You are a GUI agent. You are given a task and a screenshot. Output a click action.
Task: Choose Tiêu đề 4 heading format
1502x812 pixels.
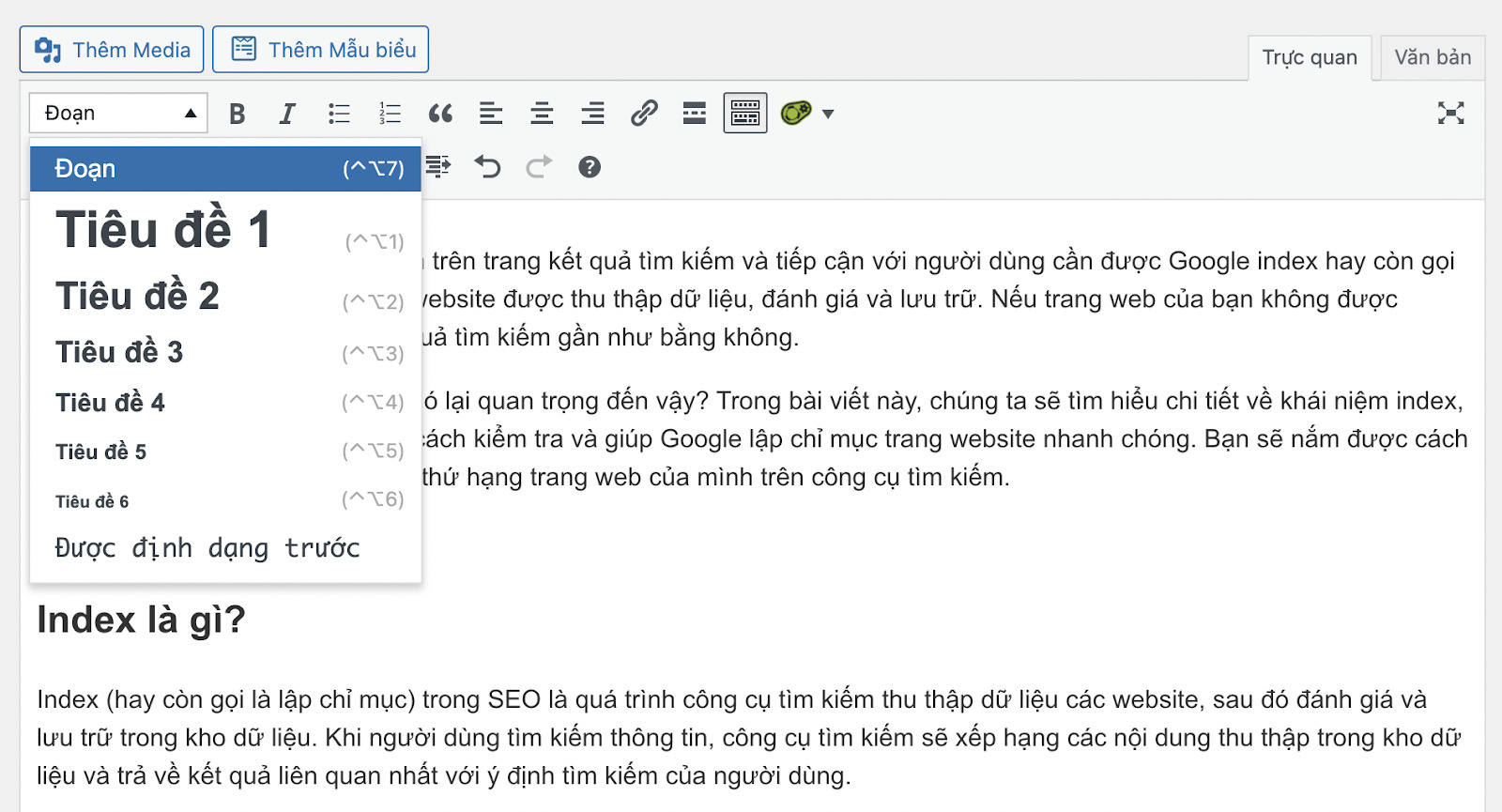(225, 403)
